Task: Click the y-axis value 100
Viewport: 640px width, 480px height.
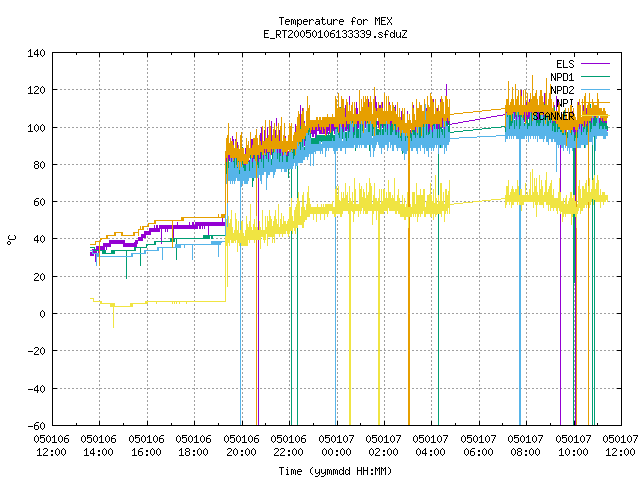Action: click(36, 128)
